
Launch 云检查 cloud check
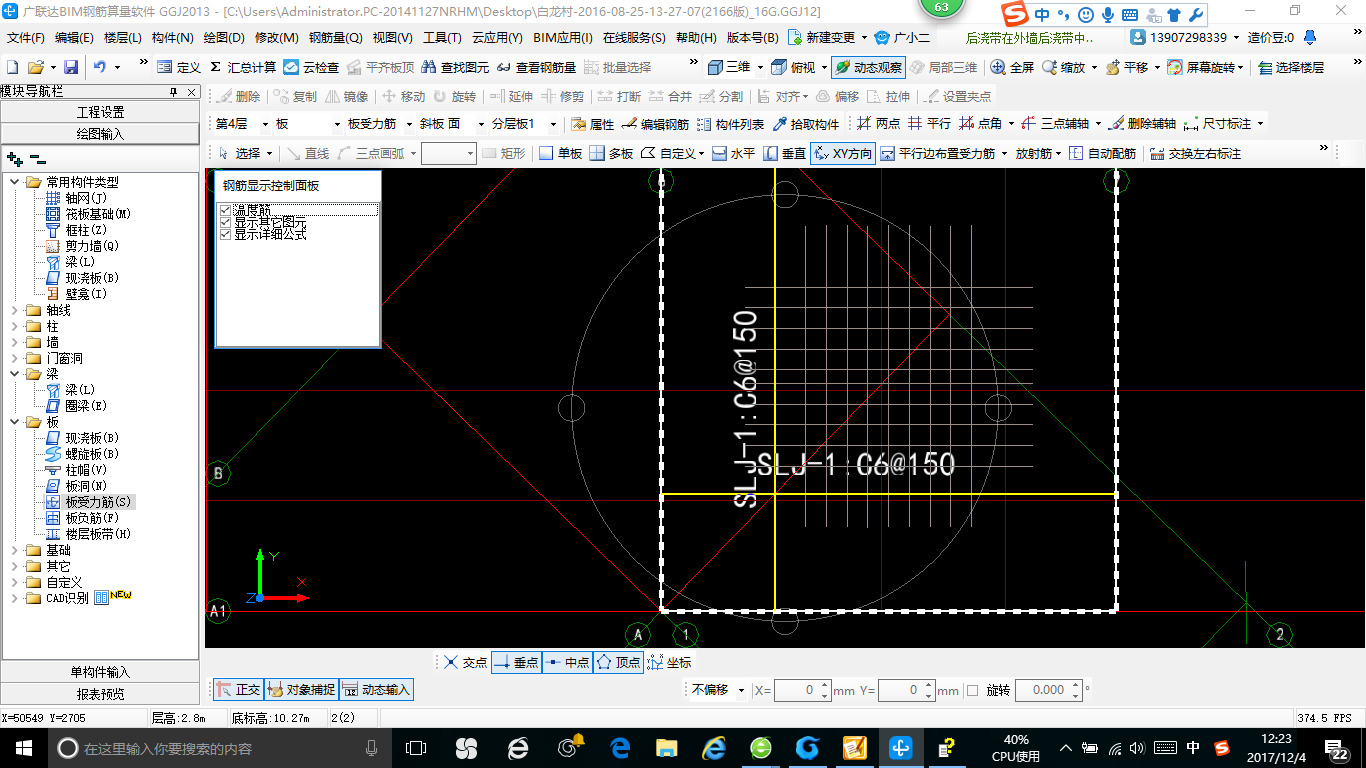tap(311, 67)
